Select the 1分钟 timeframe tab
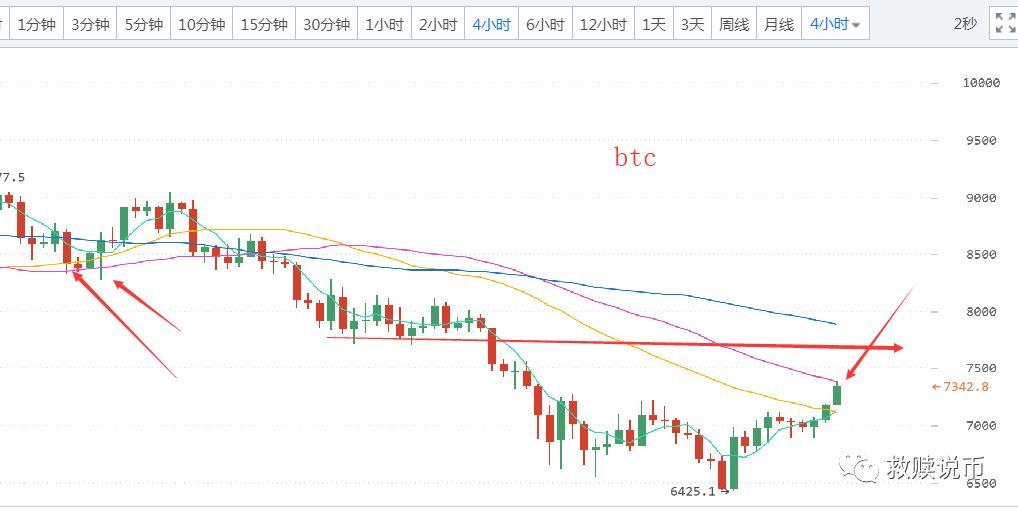The height and width of the screenshot is (512, 1018). [x=36, y=24]
